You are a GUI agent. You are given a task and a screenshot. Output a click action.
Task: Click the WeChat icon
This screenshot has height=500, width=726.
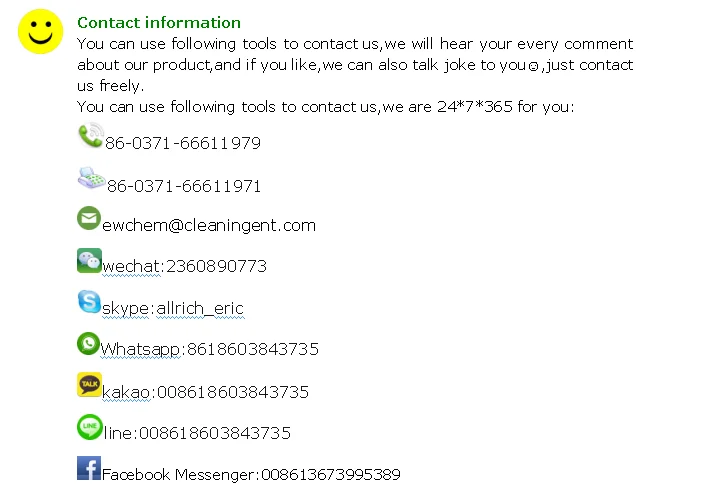coord(89,260)
